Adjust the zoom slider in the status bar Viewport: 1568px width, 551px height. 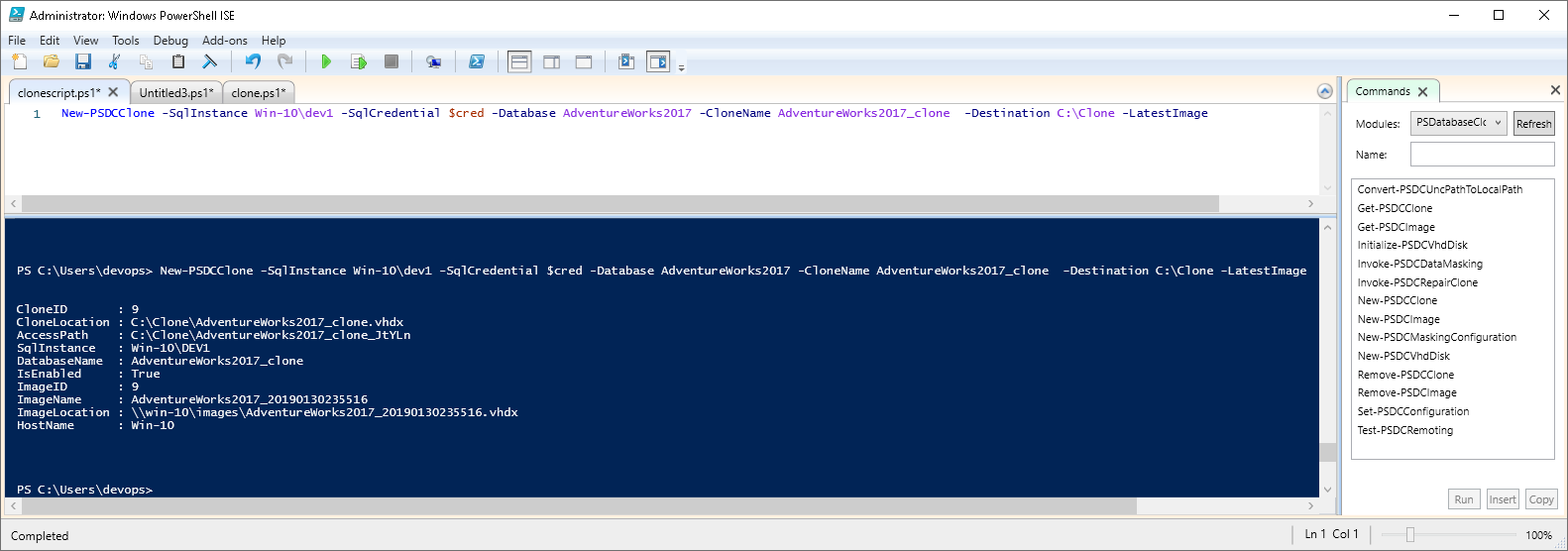point(1409,535)
